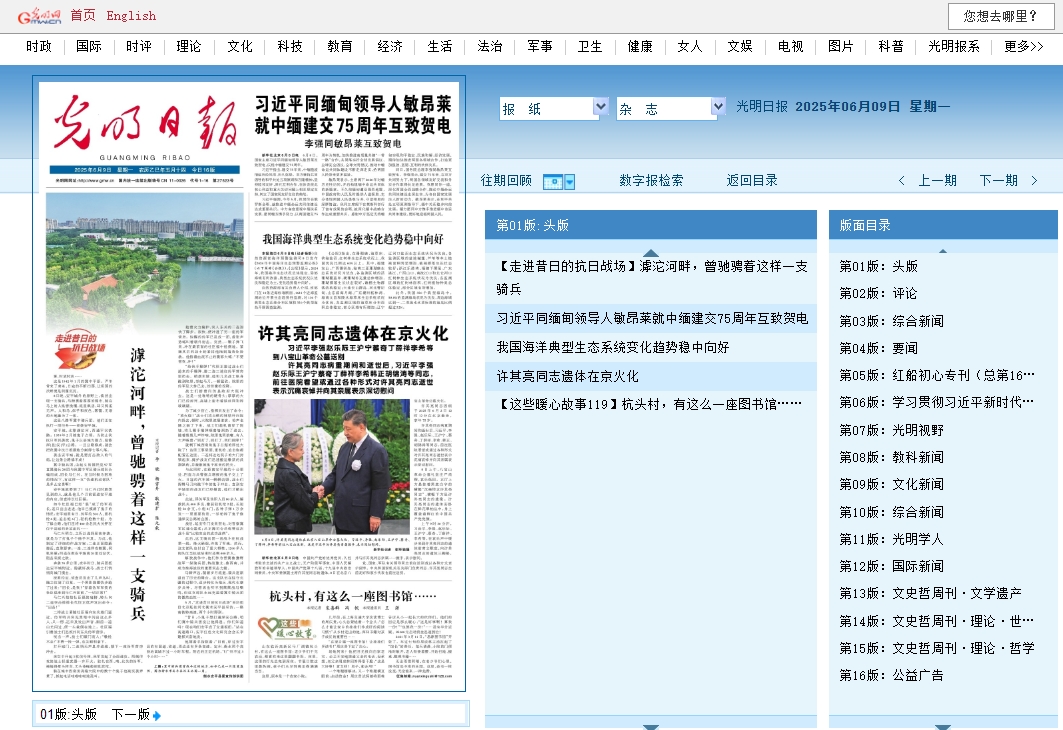Open article 我国海洋典型生态系统变化趋势稳中向好

click(x=612, y=347)
